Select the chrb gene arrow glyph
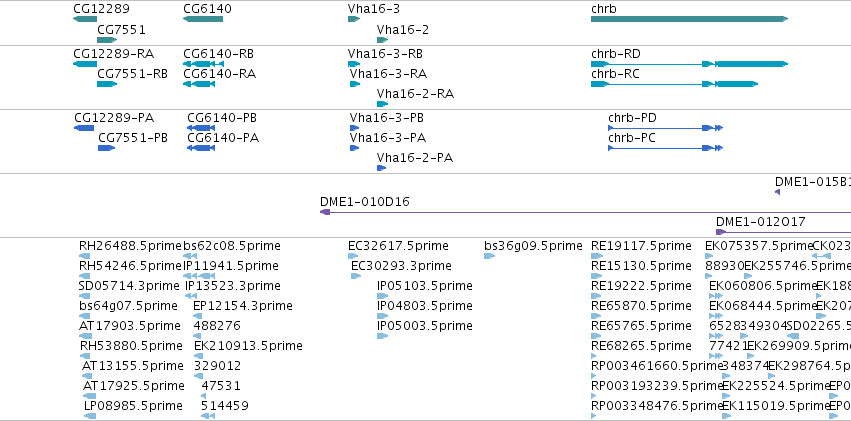 click(689, 19)
